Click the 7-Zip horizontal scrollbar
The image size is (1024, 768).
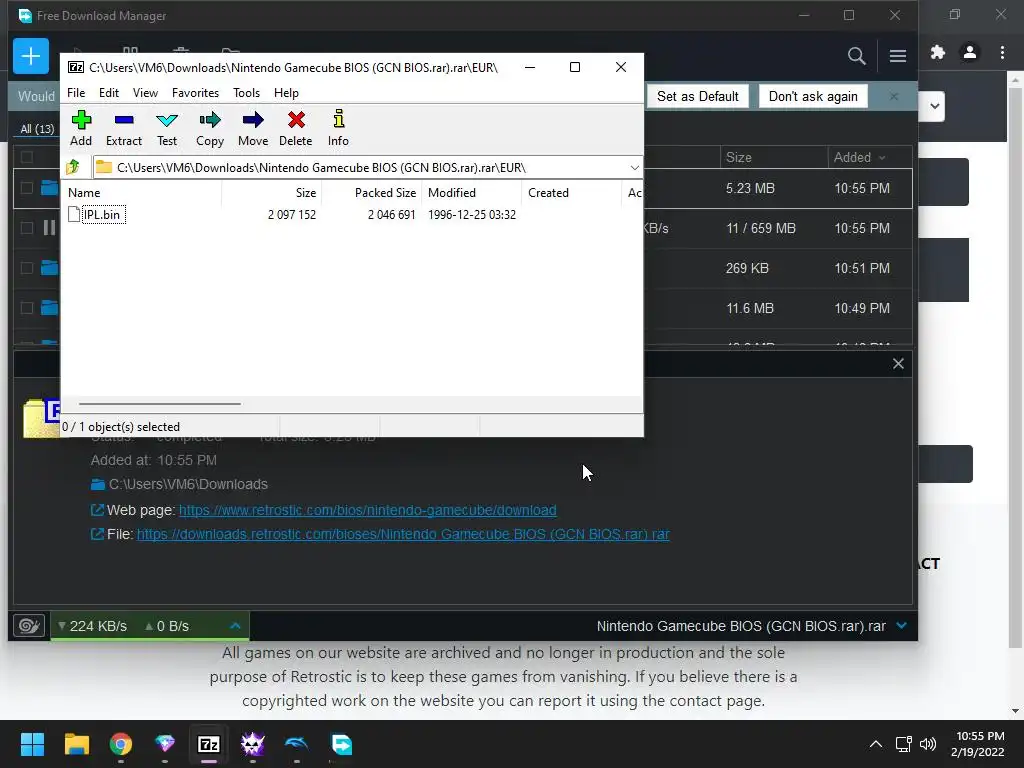[x=159, y=404]
